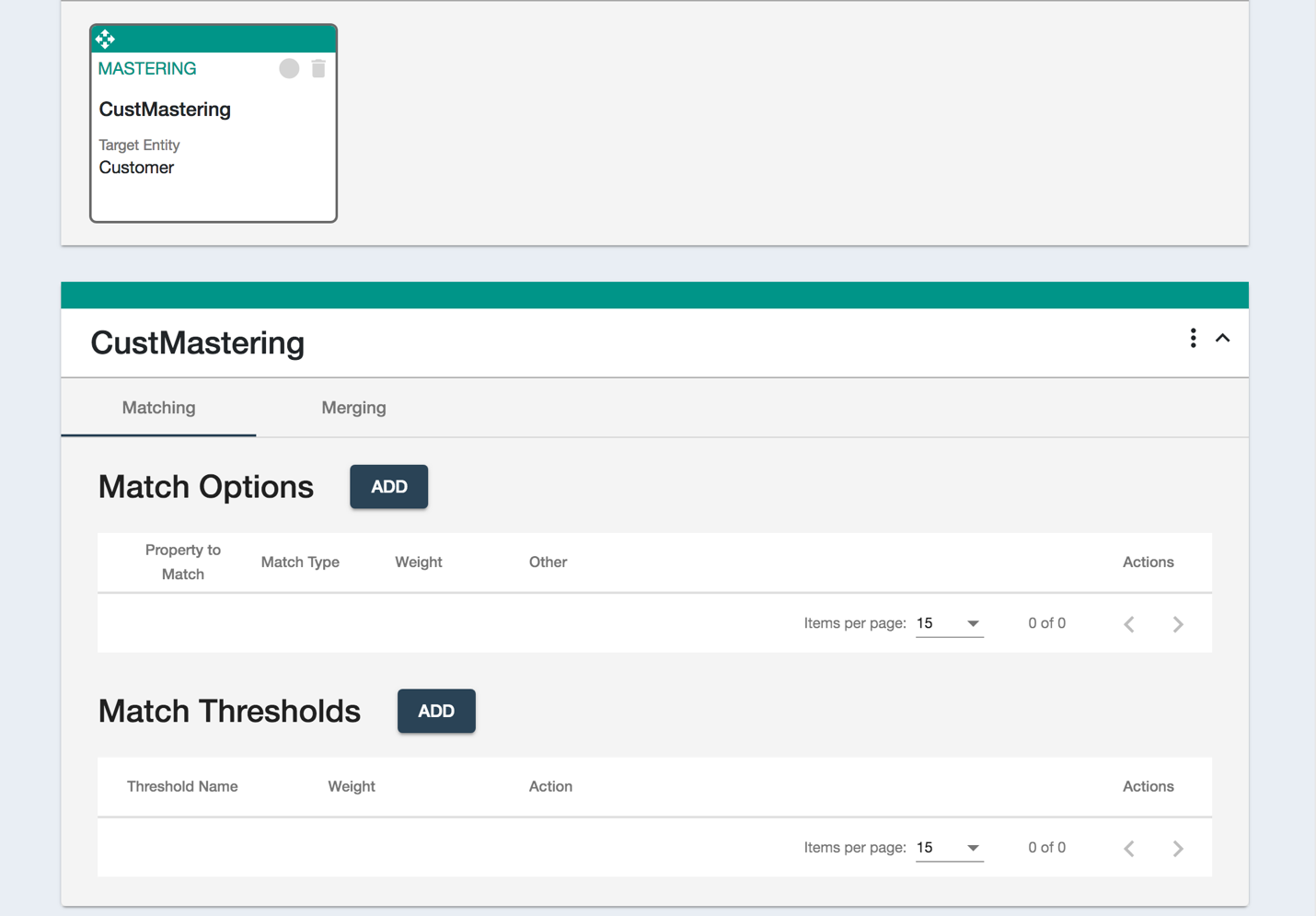Click the drag handle icon on the MASTERING node
This screenshot has width=1316, height=916.
105,39
